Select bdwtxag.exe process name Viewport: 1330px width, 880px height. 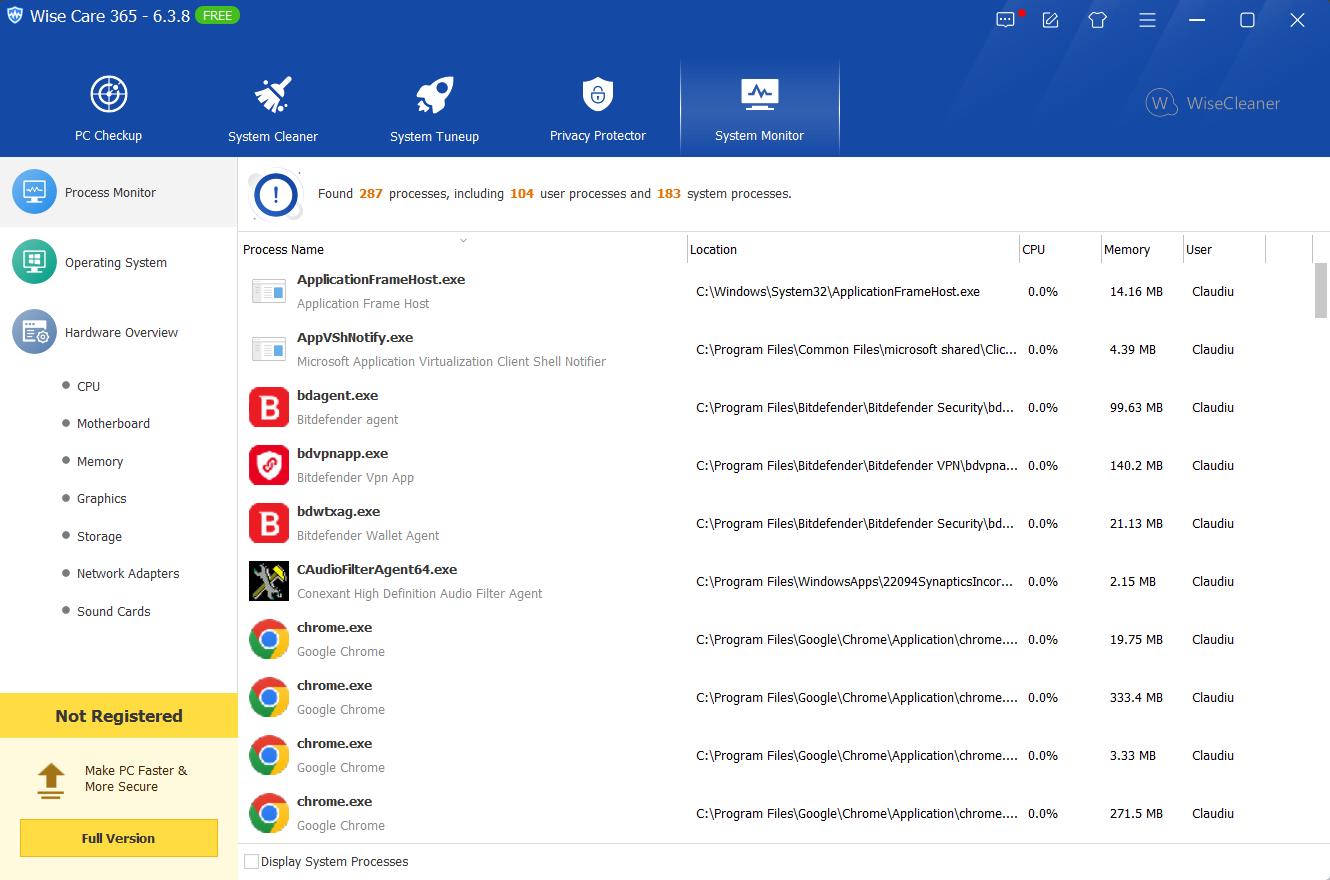(338, 511)
